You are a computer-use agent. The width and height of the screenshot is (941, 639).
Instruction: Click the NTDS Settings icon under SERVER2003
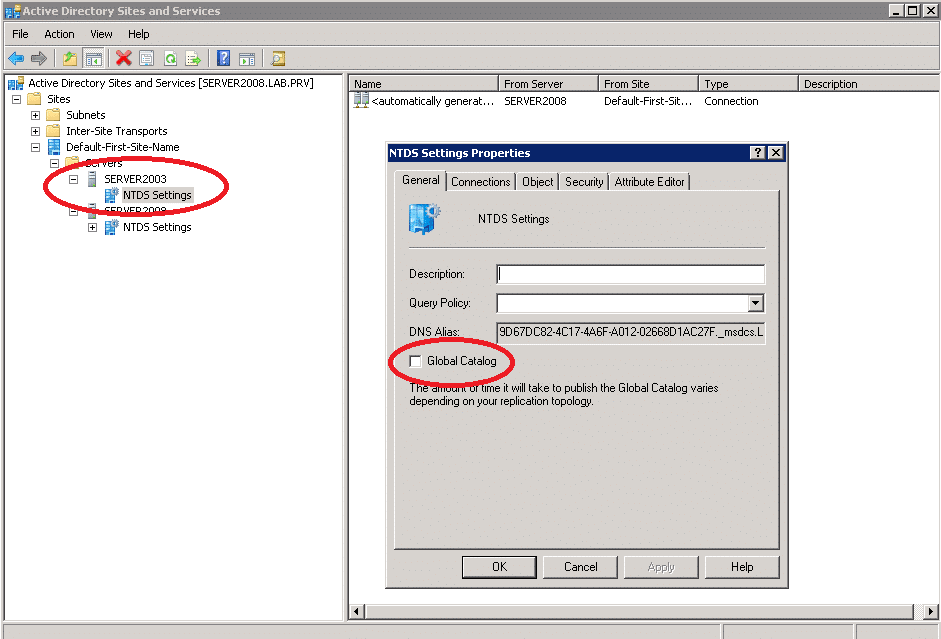(112, 195)
